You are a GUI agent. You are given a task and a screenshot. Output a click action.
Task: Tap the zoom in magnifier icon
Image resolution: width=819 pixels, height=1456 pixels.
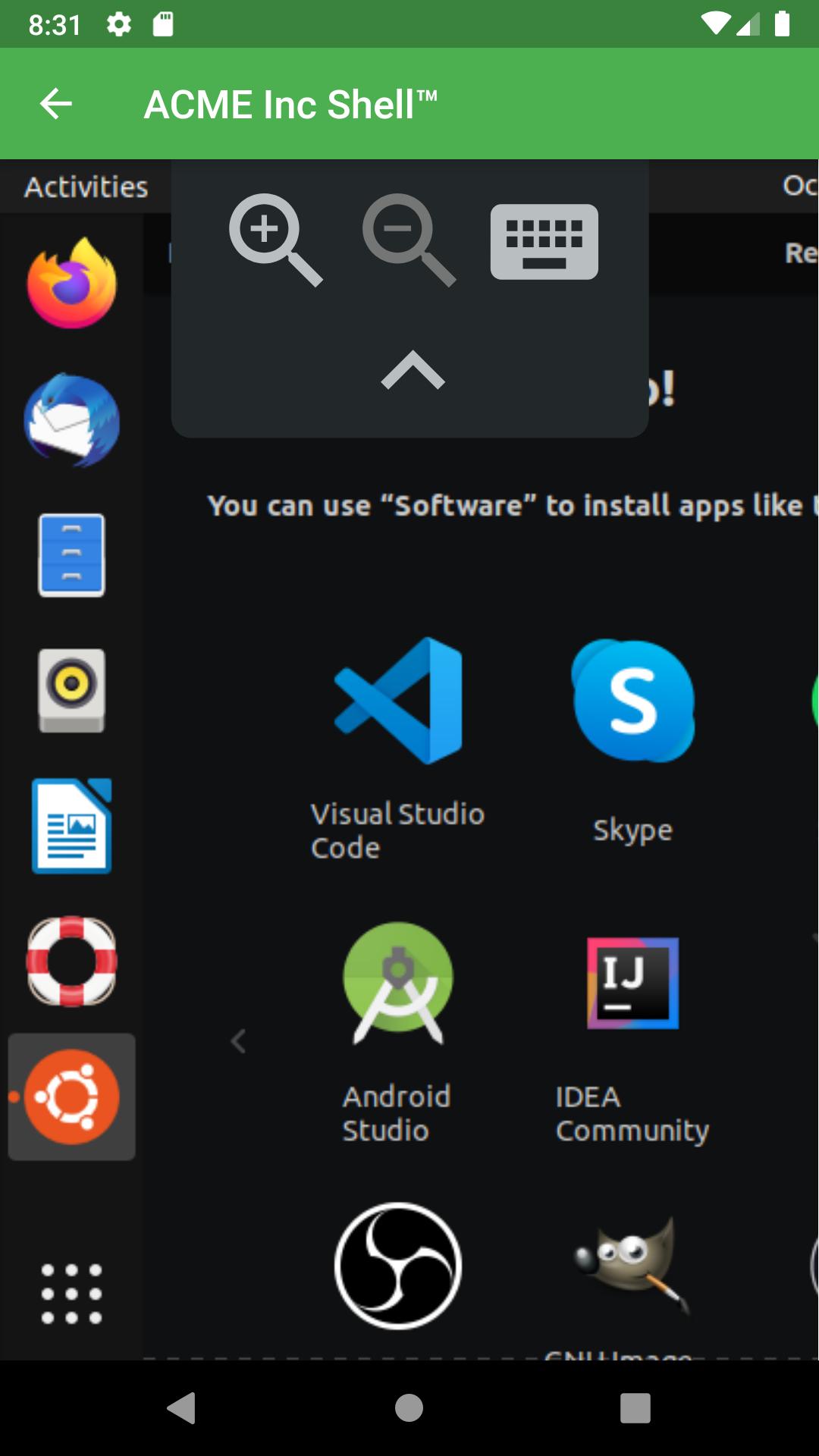[275, 240]
